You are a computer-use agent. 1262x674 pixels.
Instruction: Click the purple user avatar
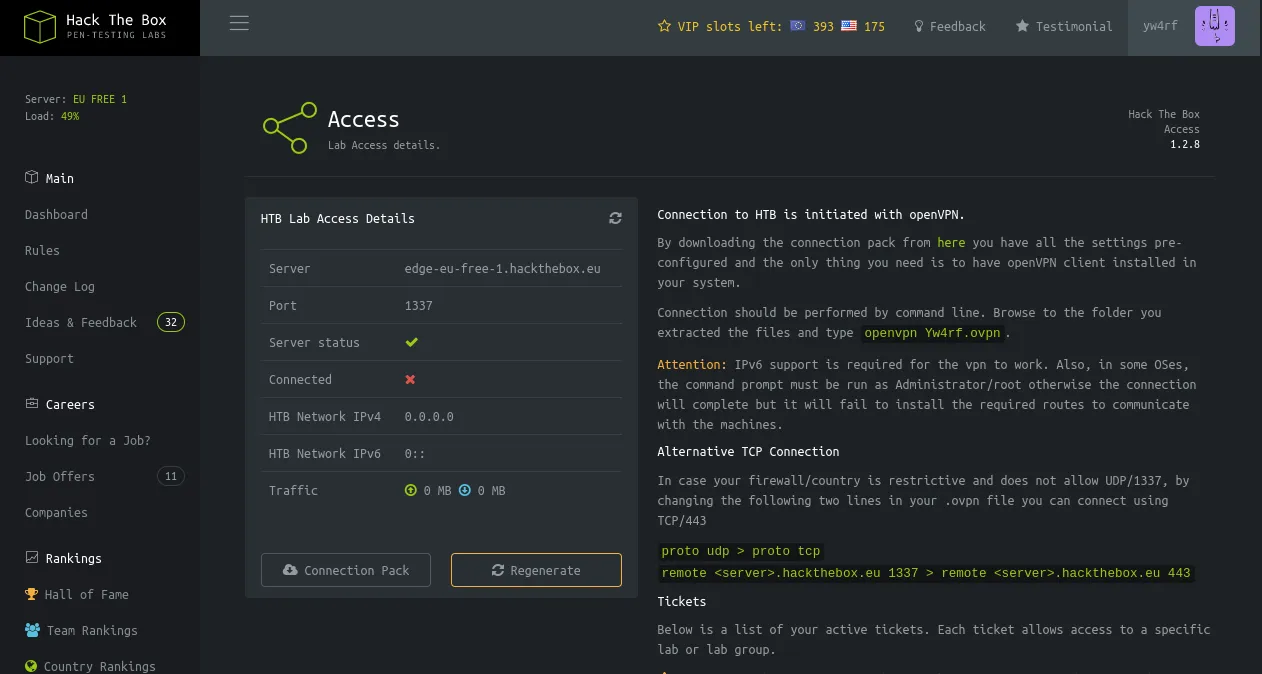(x=1214, y=26)
